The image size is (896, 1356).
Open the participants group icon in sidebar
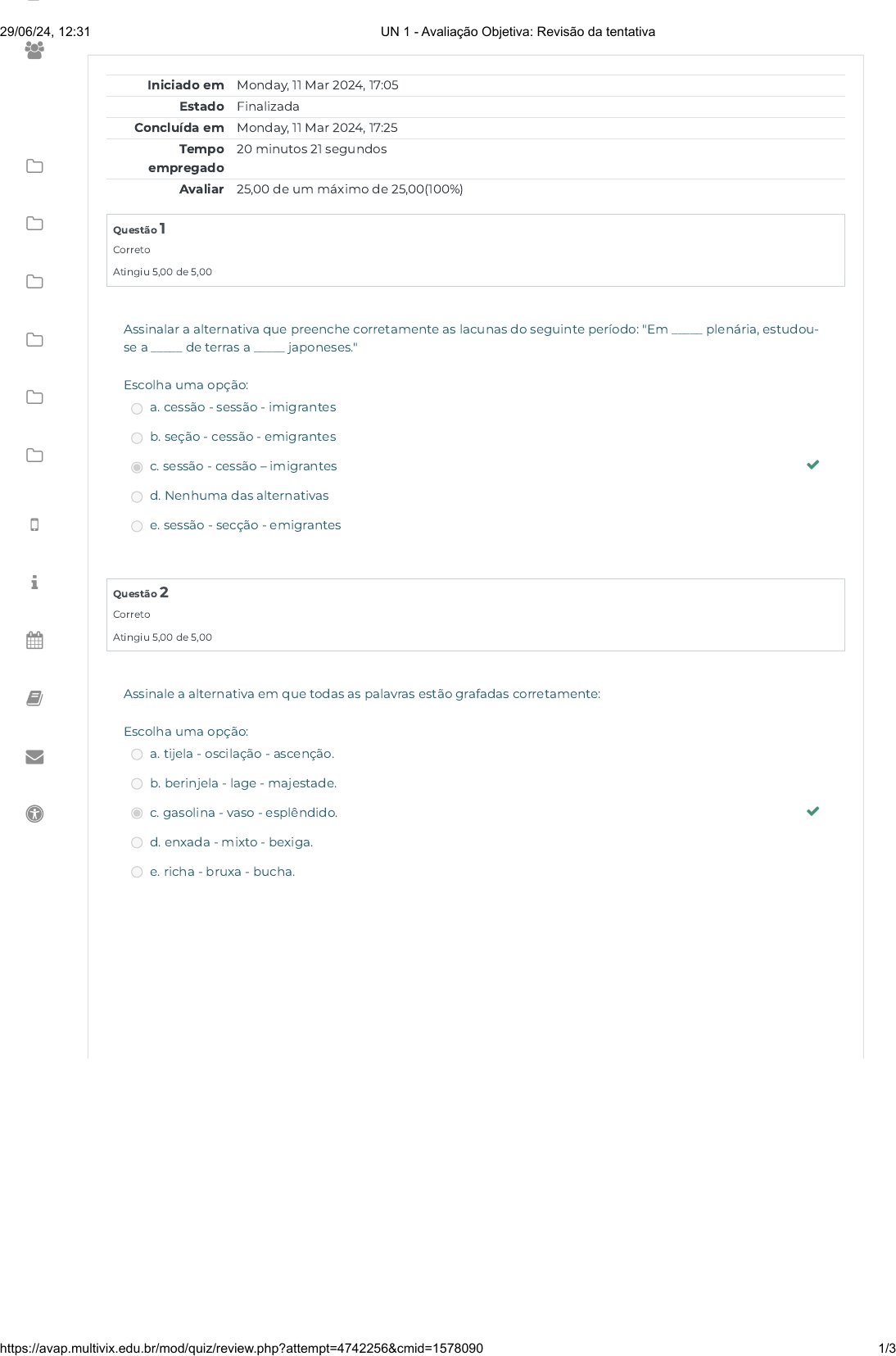34,51
